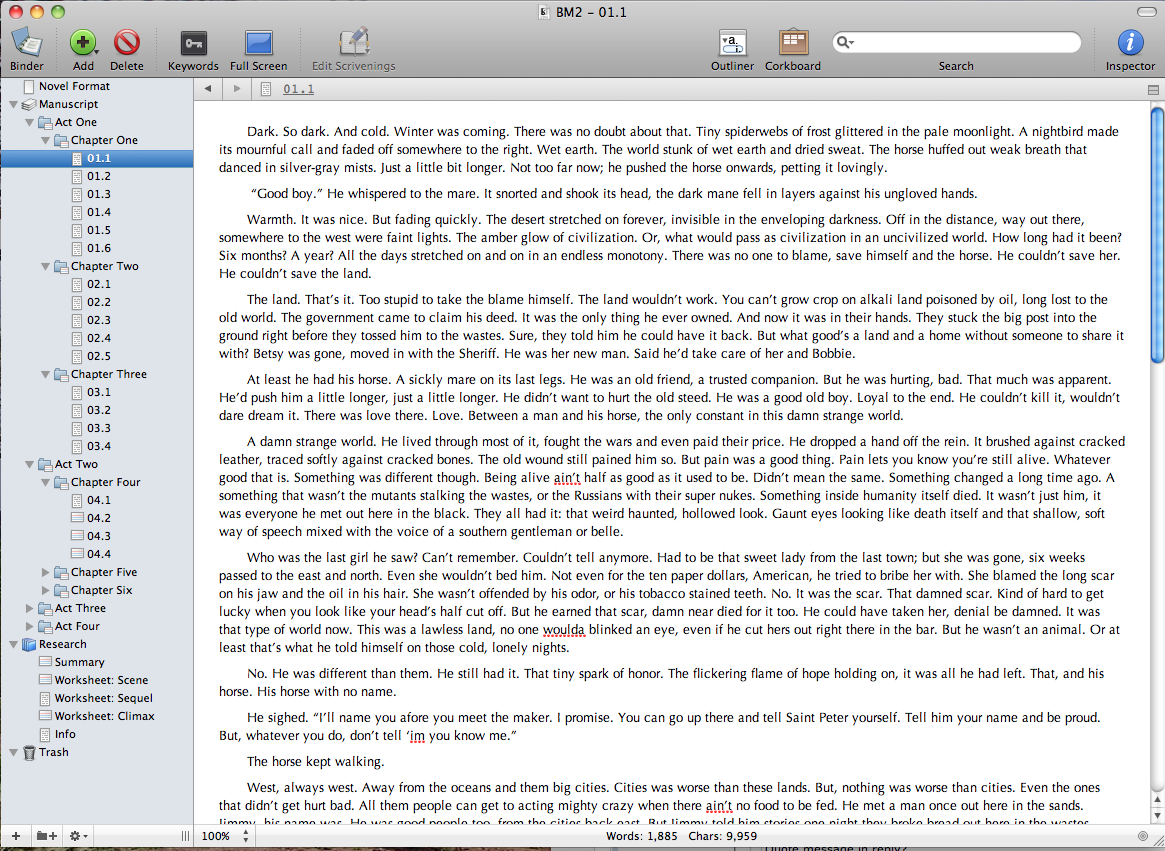Click the Chapter One folder icon
Image resolution: width=1165 pixels, height=851 pixels.
[62, 140]
